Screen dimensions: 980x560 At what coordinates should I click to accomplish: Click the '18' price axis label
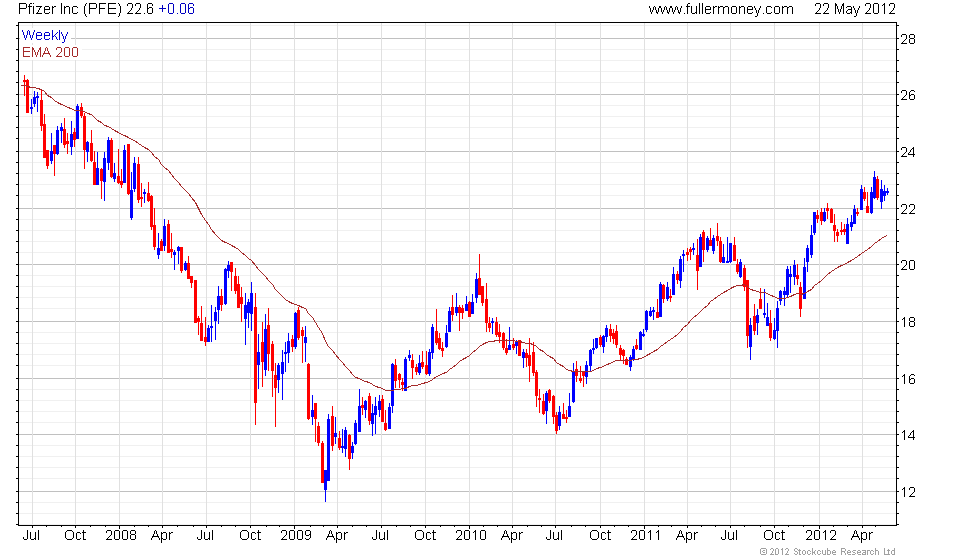[908, 322]
